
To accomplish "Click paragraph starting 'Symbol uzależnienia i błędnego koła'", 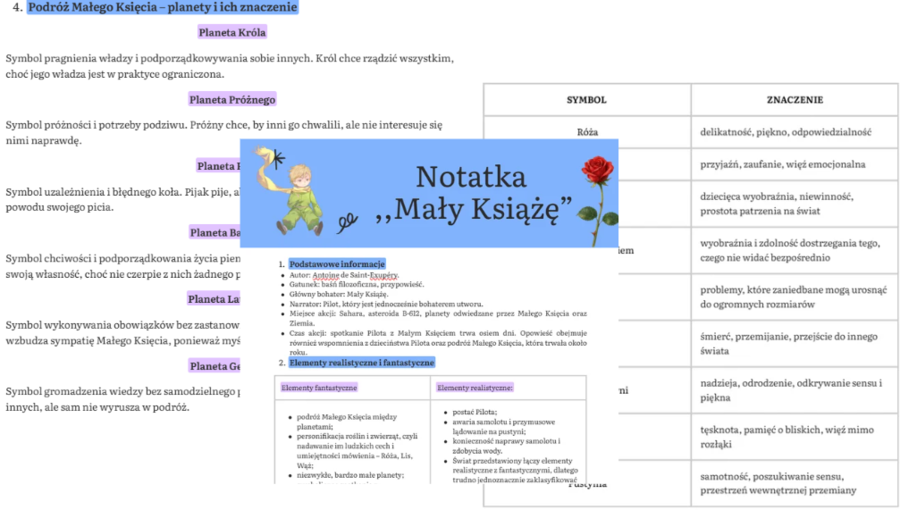I will pos(122,199).
